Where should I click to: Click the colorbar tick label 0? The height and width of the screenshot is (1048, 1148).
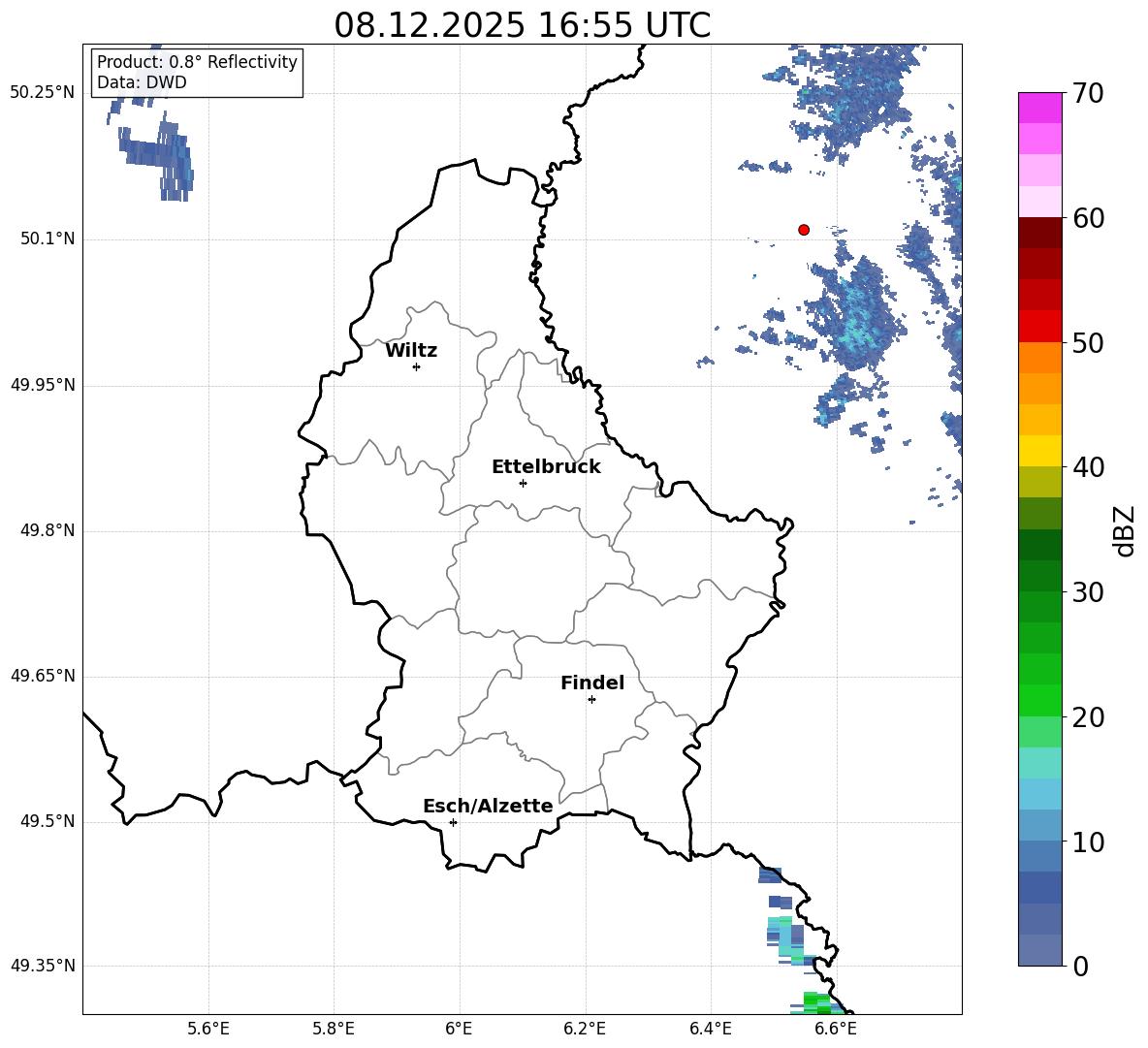pos(1080,966)
